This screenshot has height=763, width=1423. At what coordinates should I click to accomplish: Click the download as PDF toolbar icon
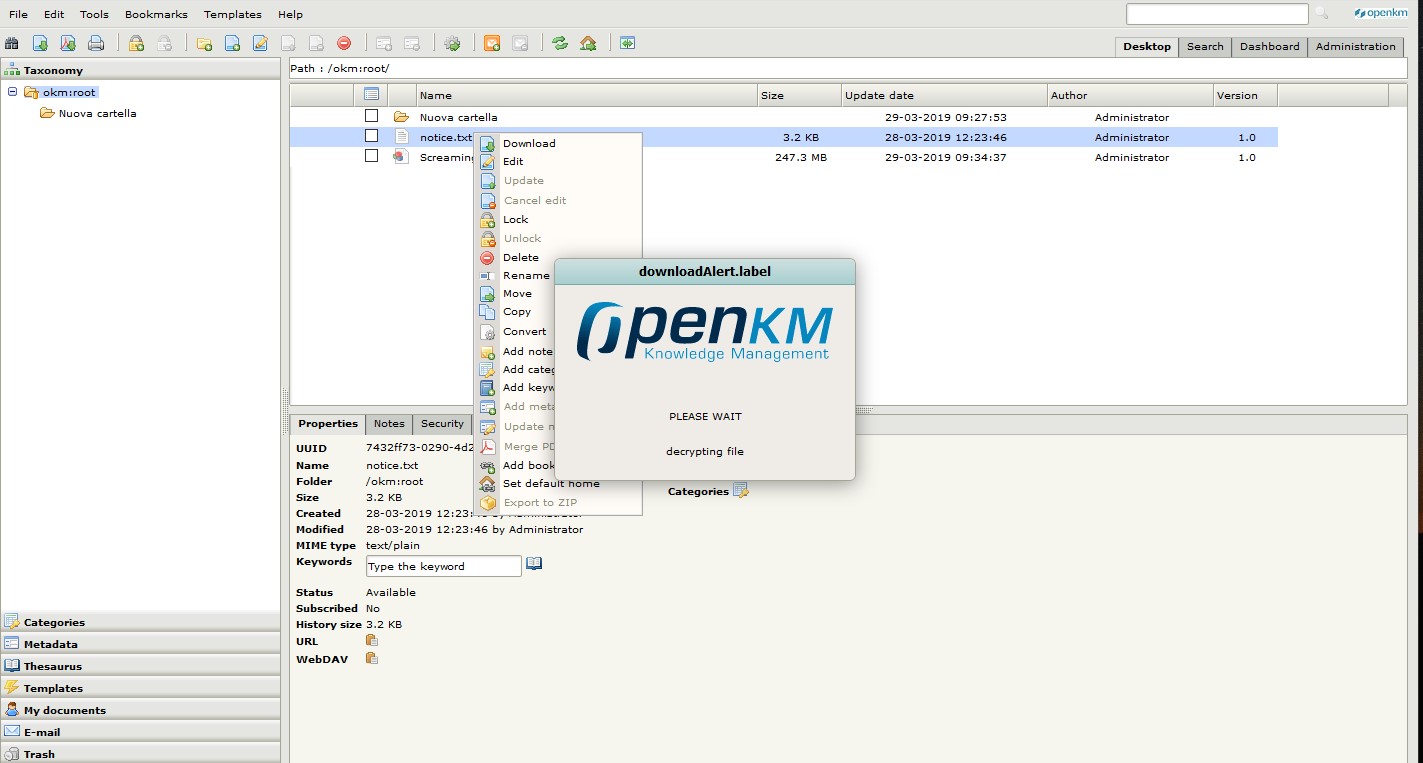68,43
